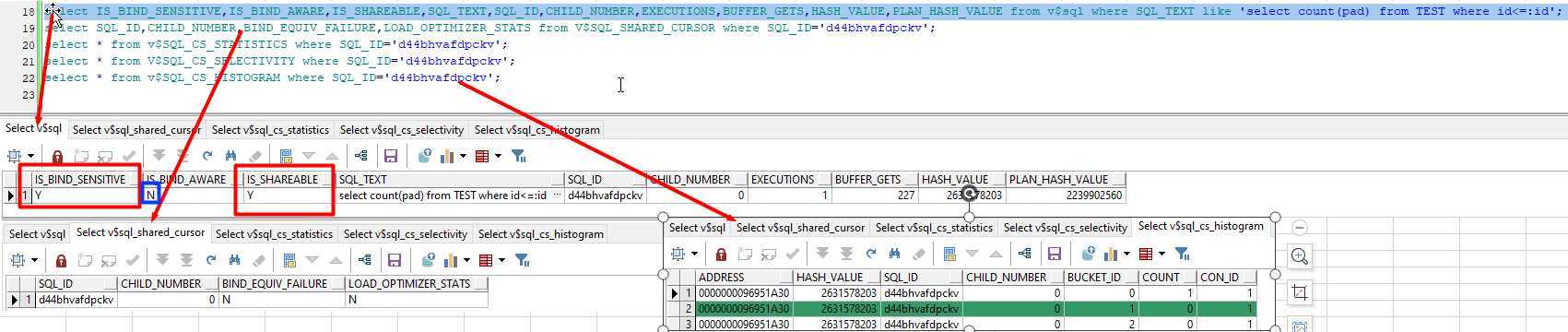Click refresh arrow in top results toolbar
1568x332 pixels.
coord(206,156)
